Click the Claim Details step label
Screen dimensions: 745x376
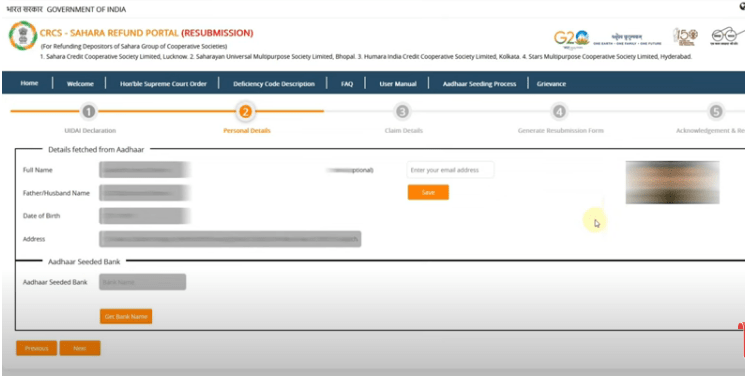pos(403,130)
